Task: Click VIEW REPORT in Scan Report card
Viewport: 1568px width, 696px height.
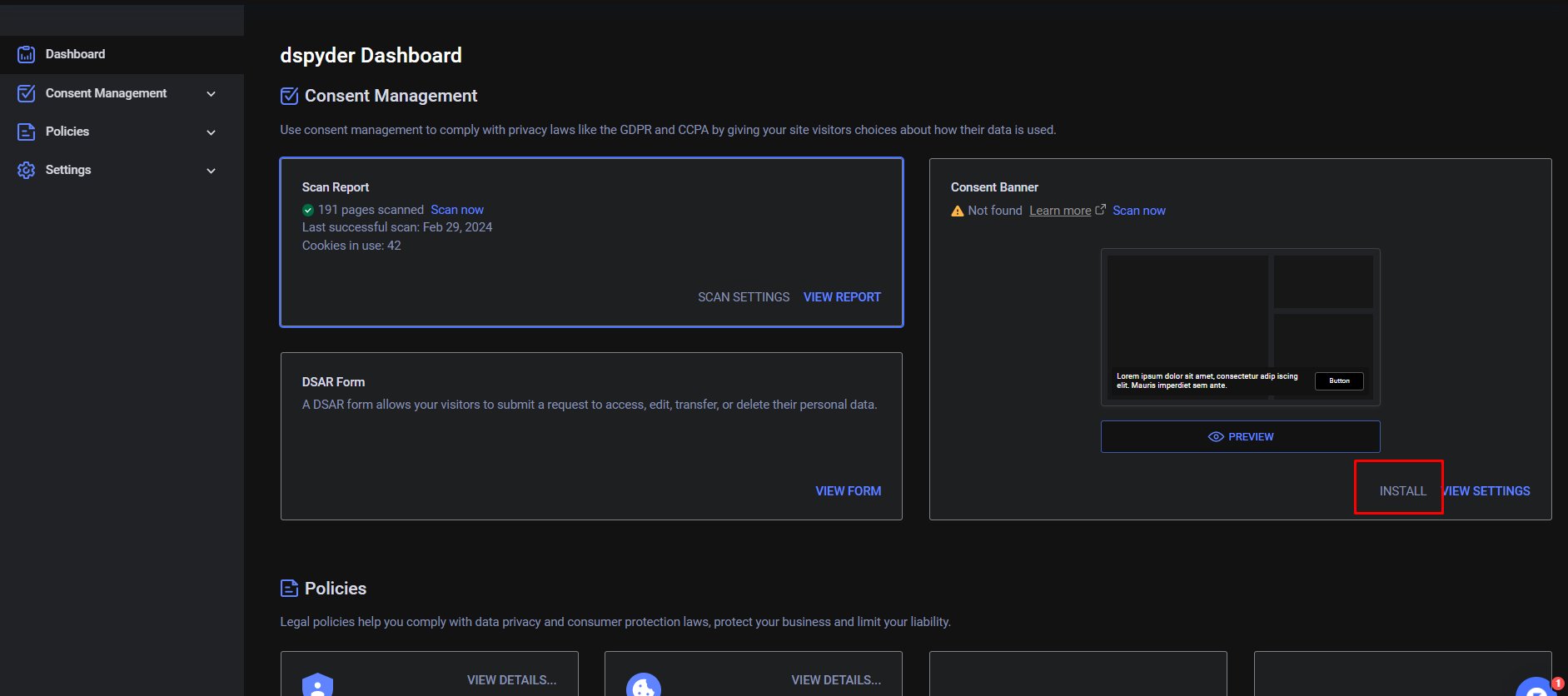Action: coord(842,297)
